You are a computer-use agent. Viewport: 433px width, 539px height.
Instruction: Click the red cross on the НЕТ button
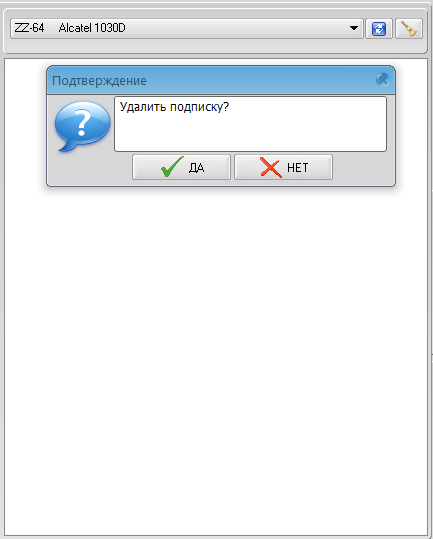(271, 167)
